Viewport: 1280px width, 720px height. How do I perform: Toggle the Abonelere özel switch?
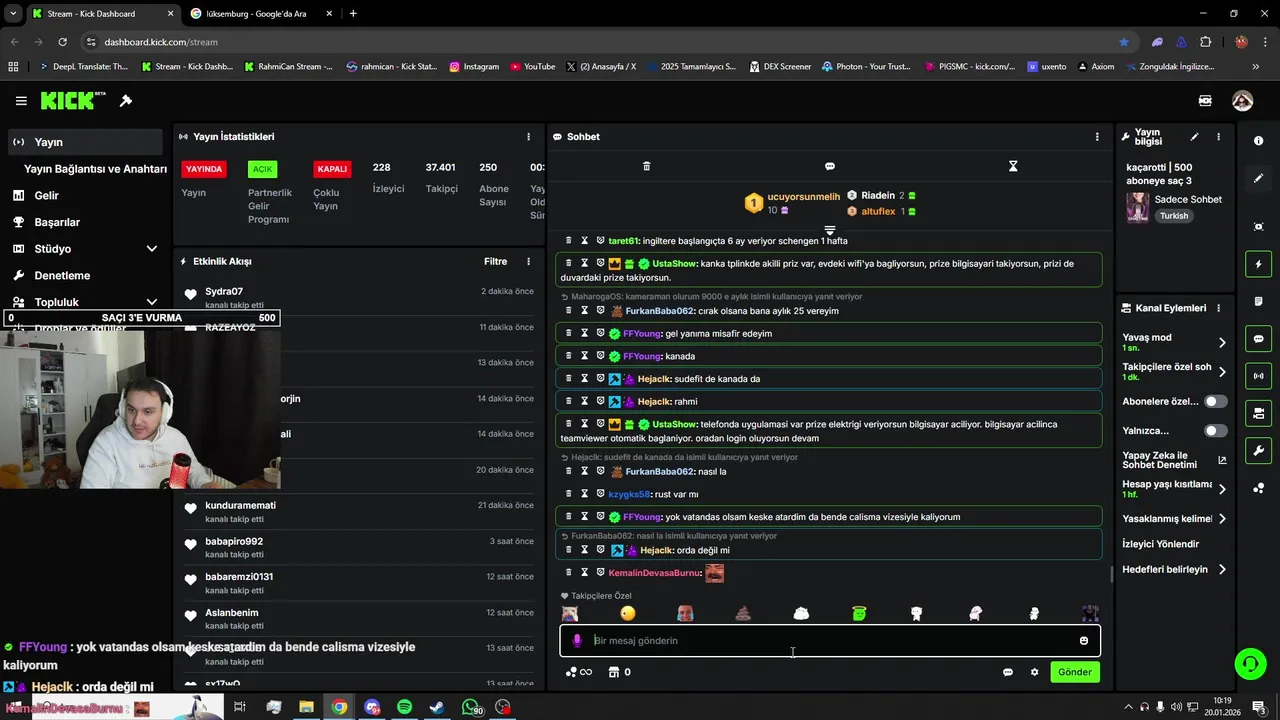coord(1216,401)
